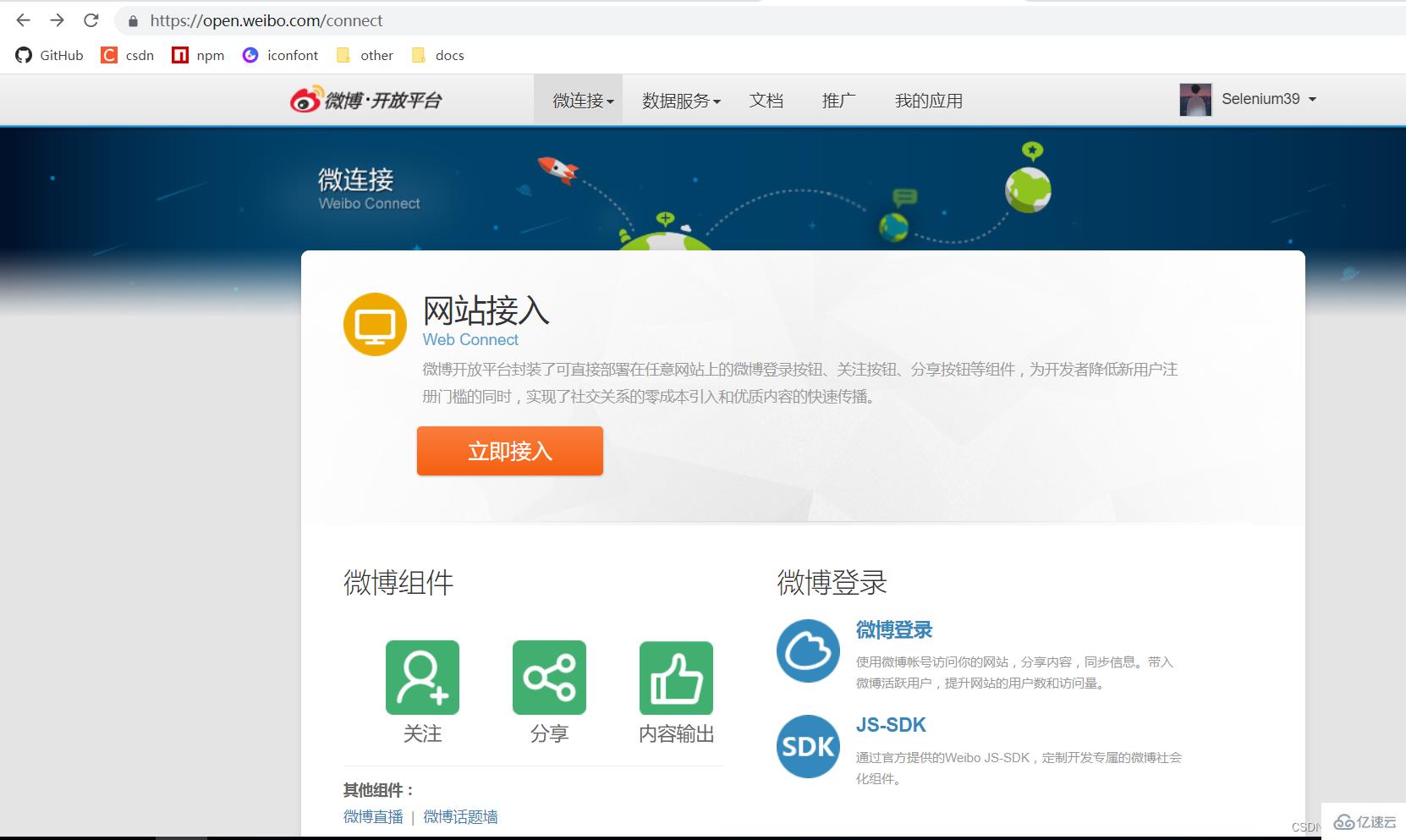Open the 我的应用 navigation tab
Image resolution: width=1406 pixels, height=840 pixels.
click(929, 101)
